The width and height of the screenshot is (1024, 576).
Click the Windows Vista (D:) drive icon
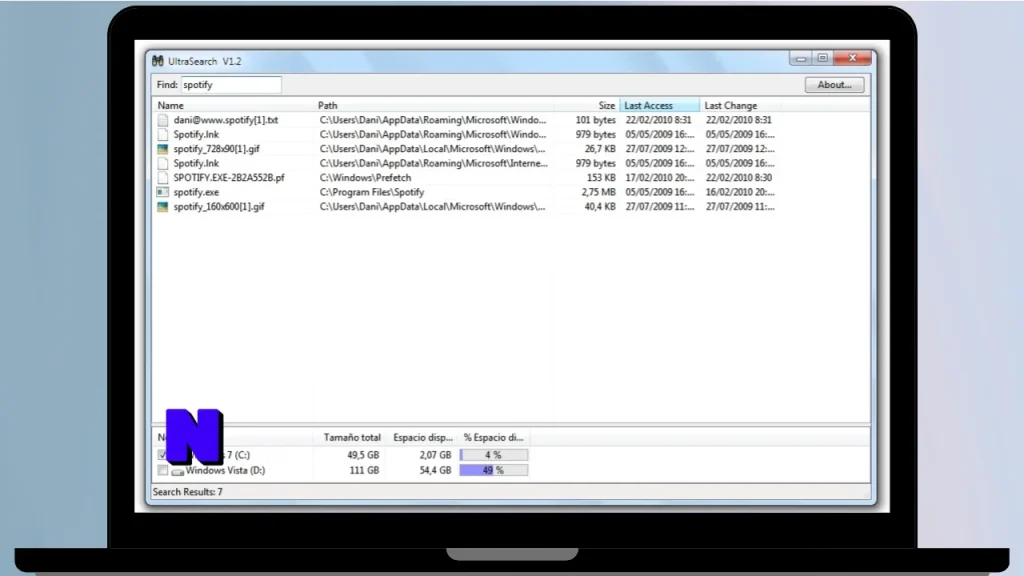[178, 471]
